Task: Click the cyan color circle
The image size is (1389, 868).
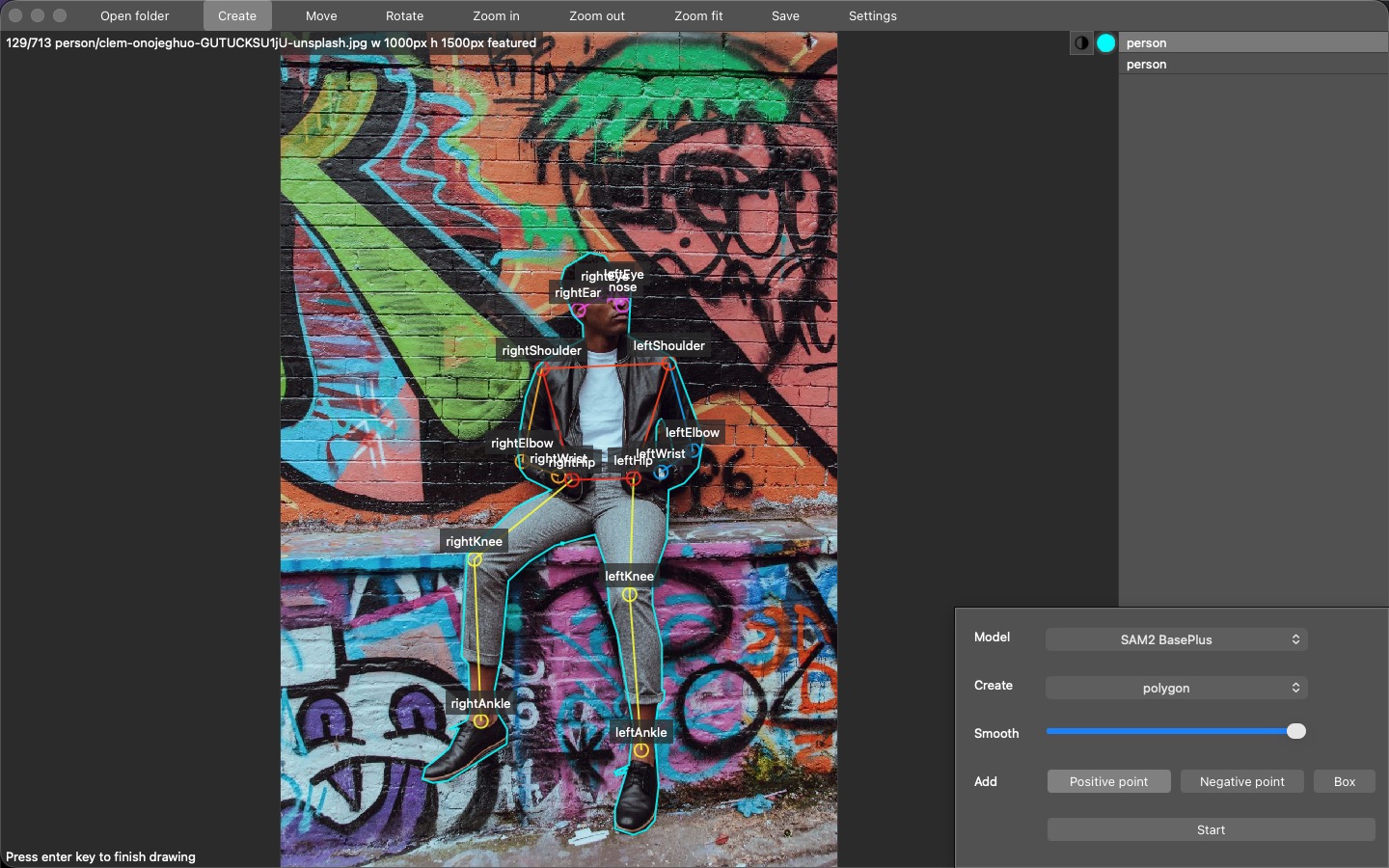Action: [1106, 42]
